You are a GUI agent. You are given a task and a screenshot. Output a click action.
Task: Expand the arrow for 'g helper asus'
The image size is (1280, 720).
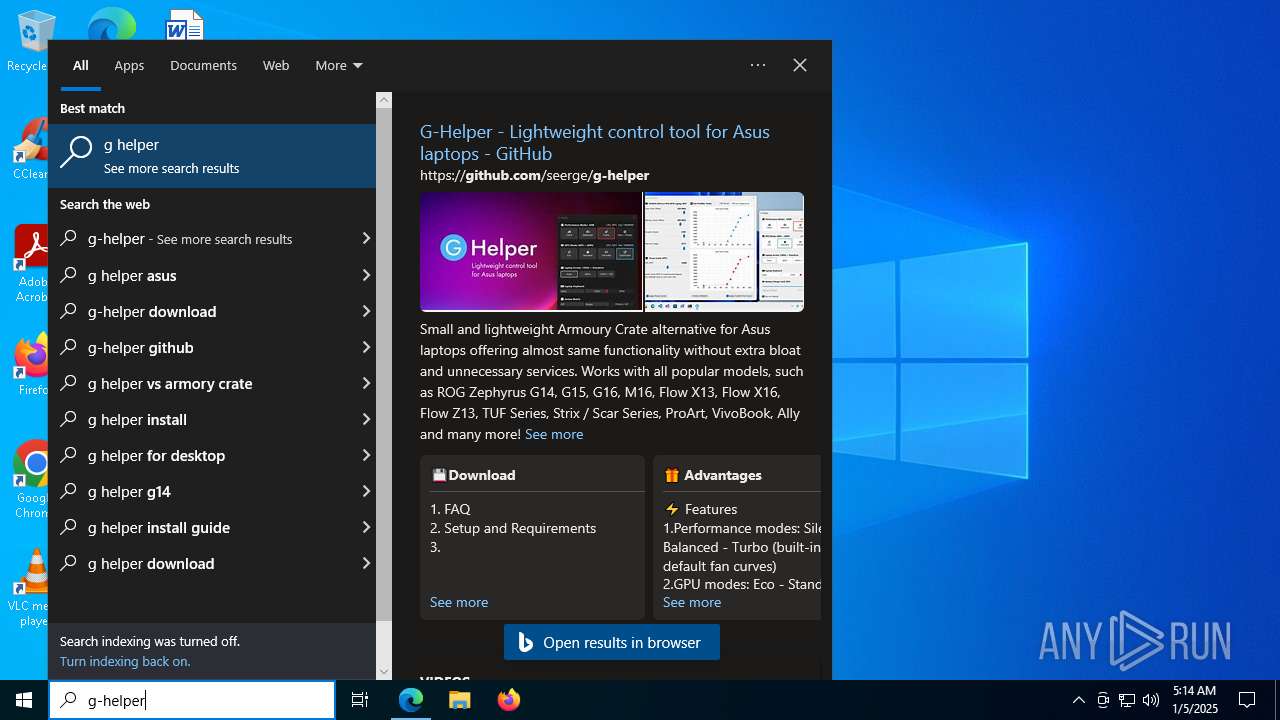[x=366, y=276]
